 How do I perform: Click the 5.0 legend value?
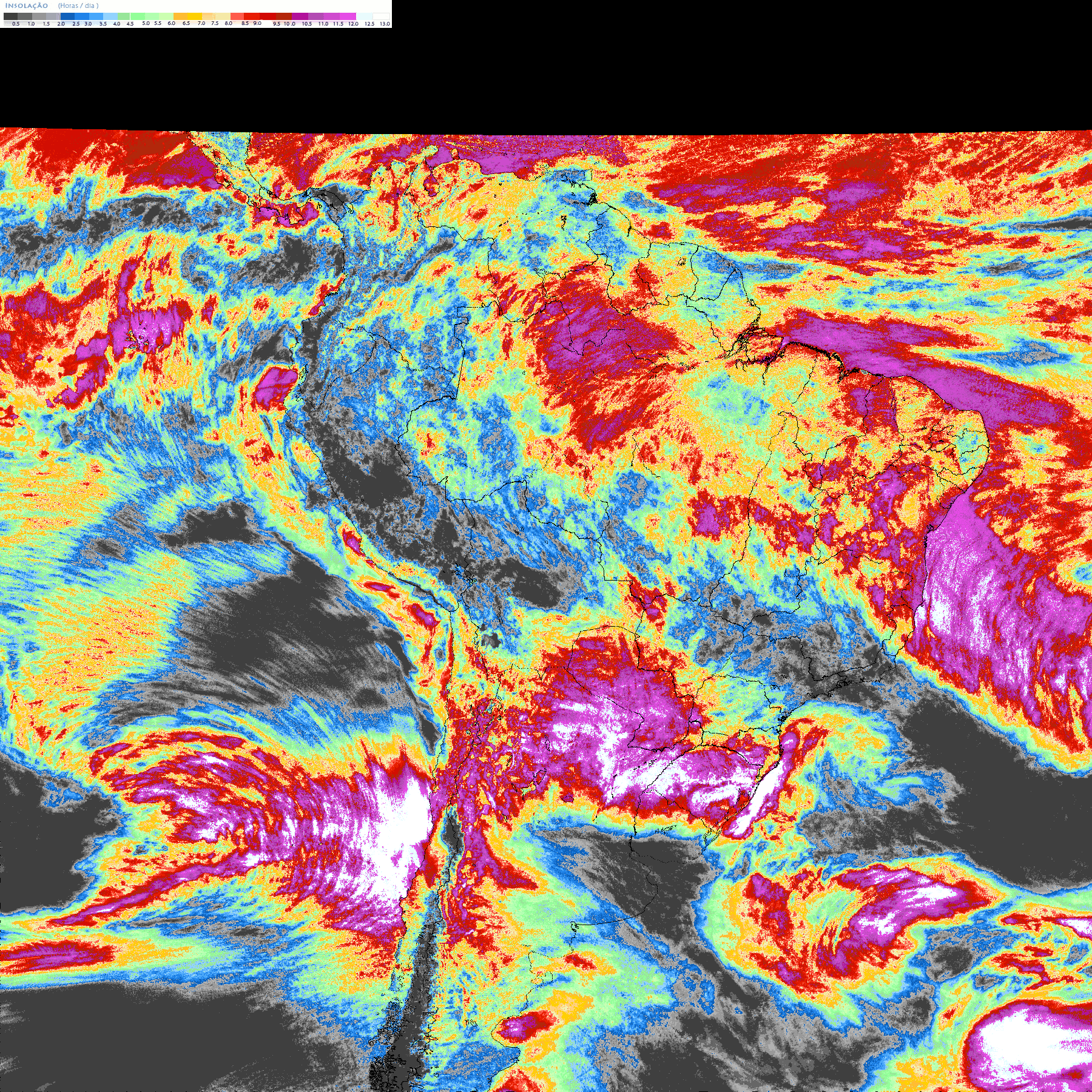[x=146, y=23]
